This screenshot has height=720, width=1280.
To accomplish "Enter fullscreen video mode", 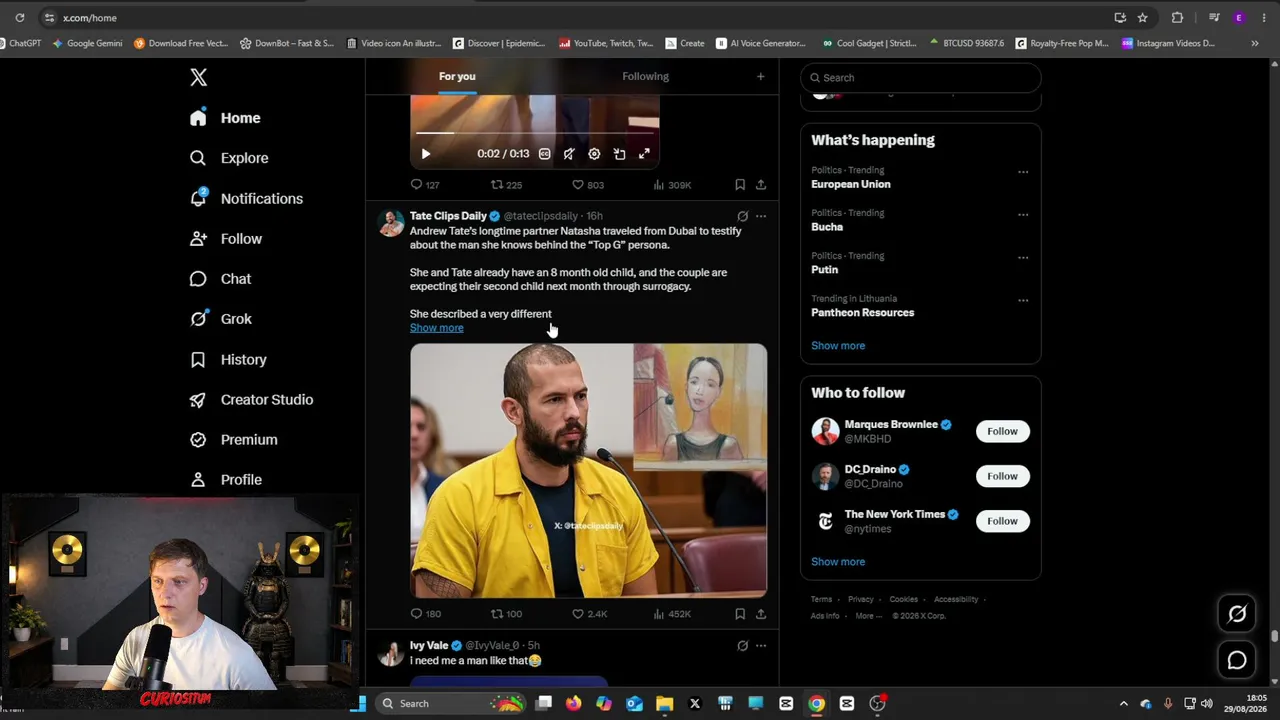I will (x=644, y=154).
